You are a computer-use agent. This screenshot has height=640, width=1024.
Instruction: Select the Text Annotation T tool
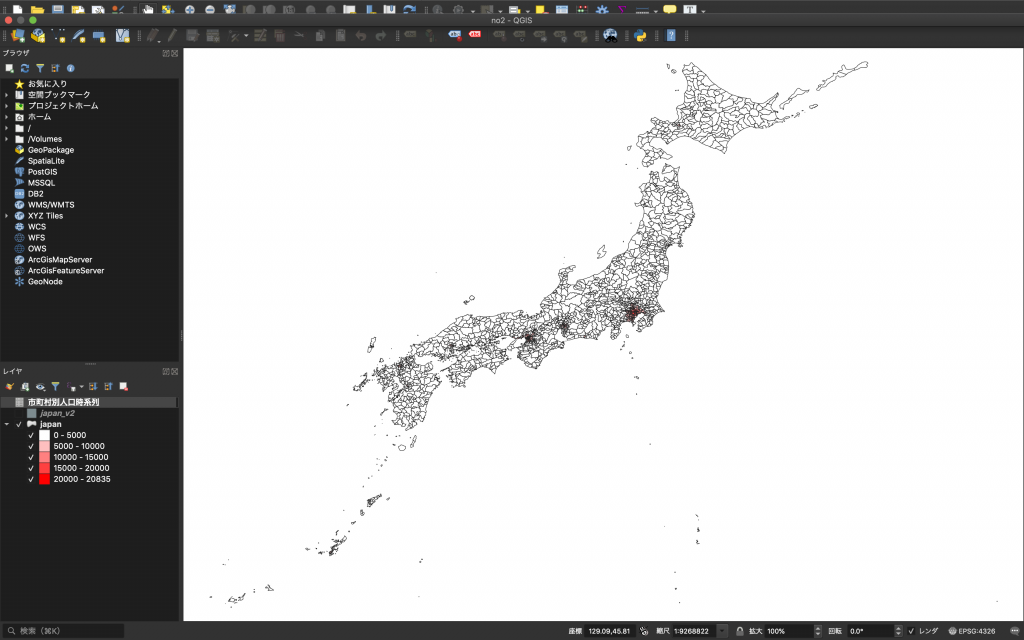[x=690, y=9]
